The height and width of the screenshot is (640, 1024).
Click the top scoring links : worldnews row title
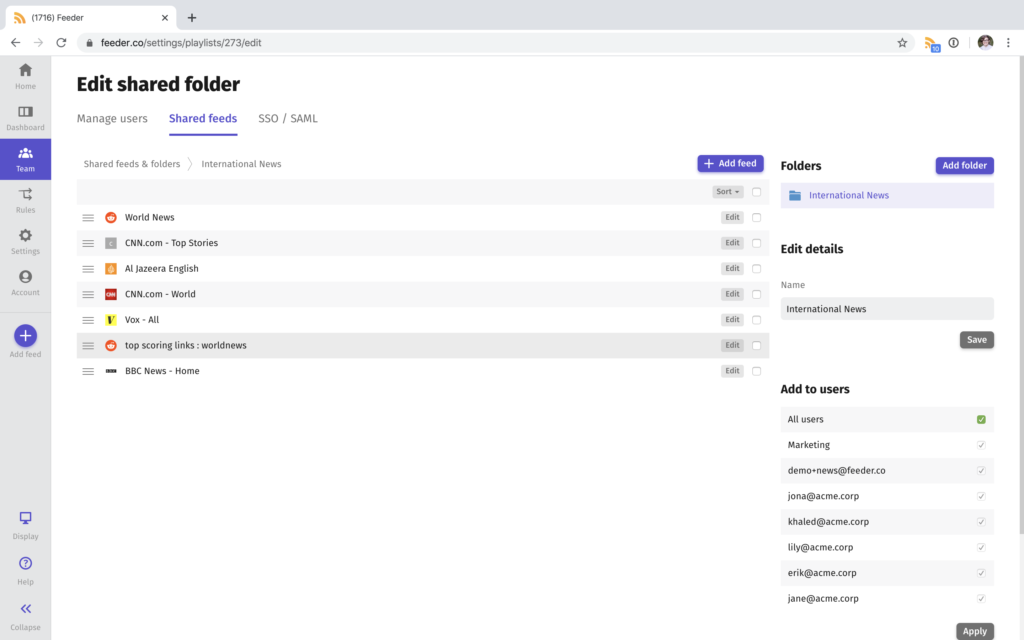coord(186,345)
